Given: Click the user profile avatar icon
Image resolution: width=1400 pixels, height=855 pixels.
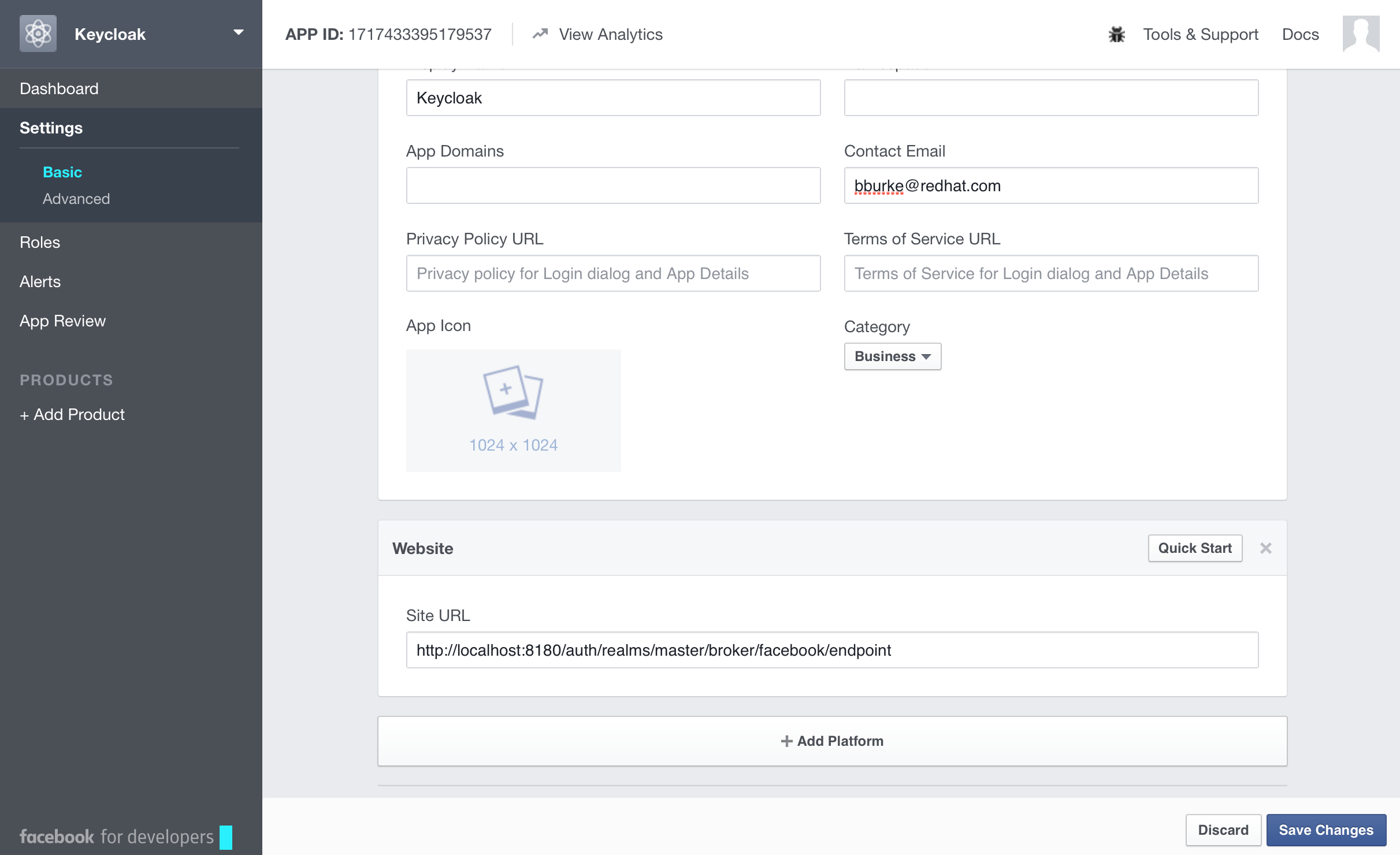Looking at the screenshot, I should pos(1361,33).
